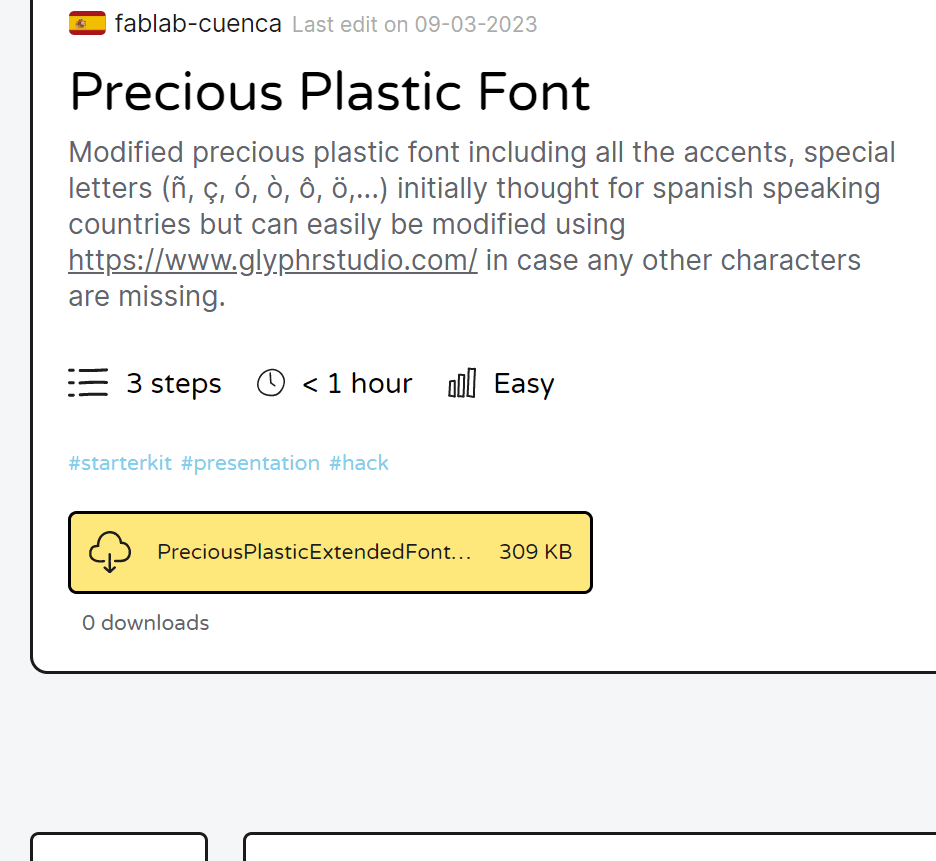Download the PreciousPlasticExtendedFont file

pyautogui.click(x=330, y=552)
